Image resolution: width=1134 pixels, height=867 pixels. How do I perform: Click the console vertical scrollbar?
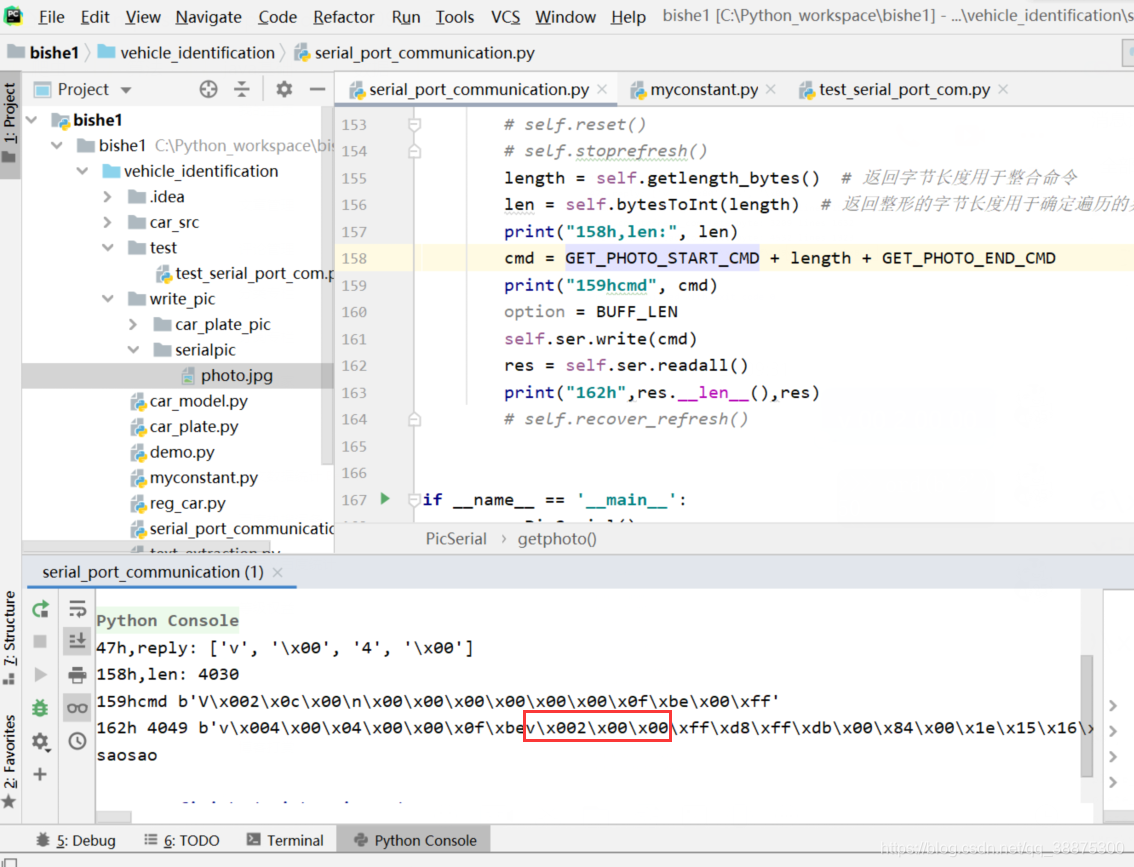1086,716
